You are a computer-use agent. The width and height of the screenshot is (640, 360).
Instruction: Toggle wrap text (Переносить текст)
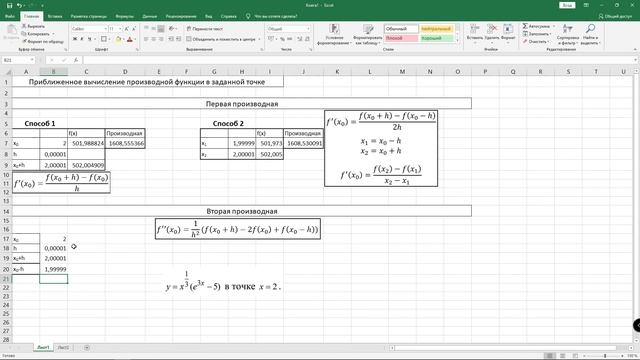tap(204, 29)
